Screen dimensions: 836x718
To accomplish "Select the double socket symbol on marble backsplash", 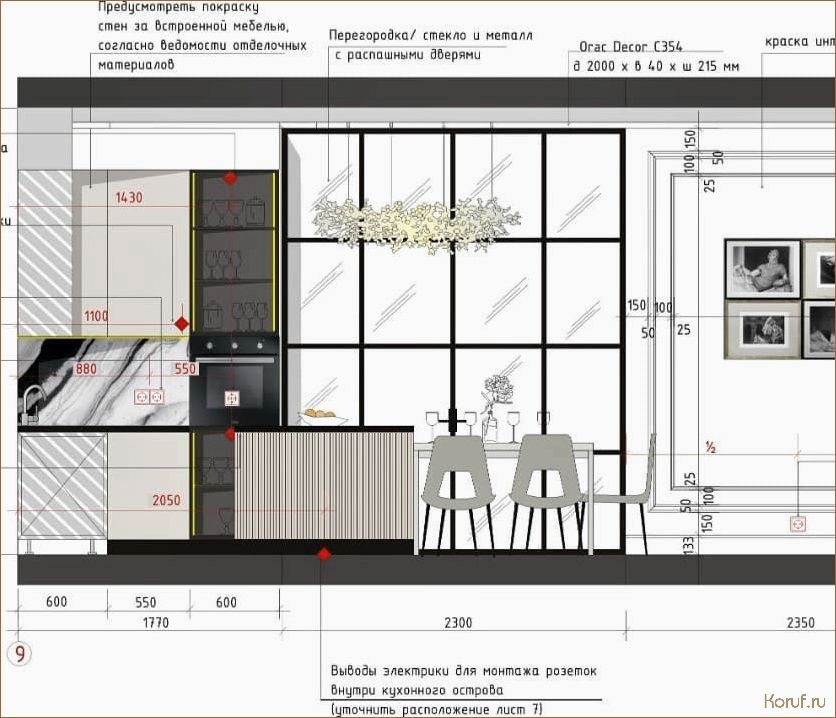I will [x=148, y=397].
